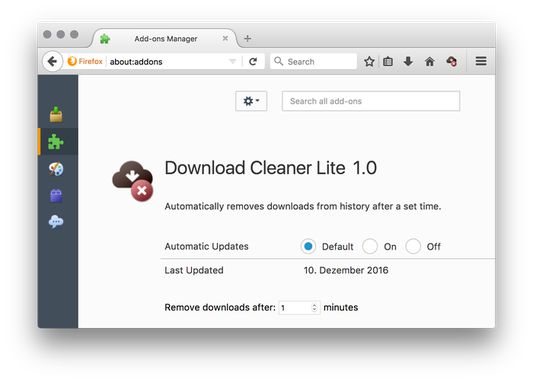Click the add-on description sentence
The width and height of the screenshot is (533, 382).
point(303,206)
